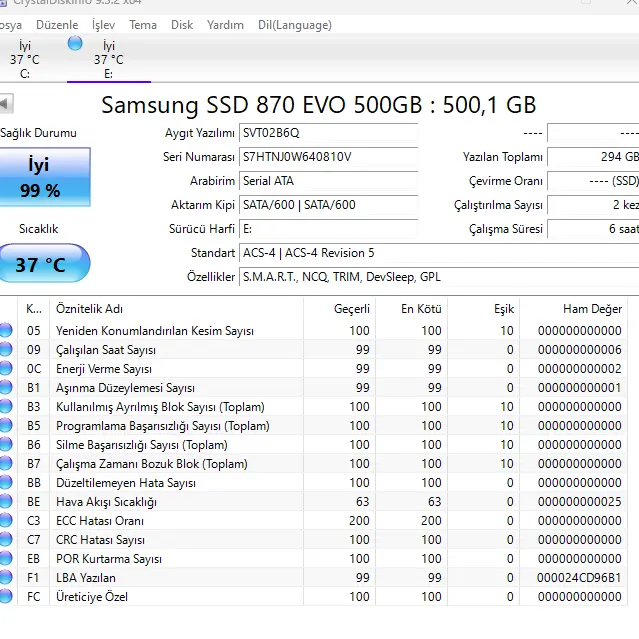This screenshot has height=639, width=639.
Task: Open the Tema menu
Action: point(143,25)
